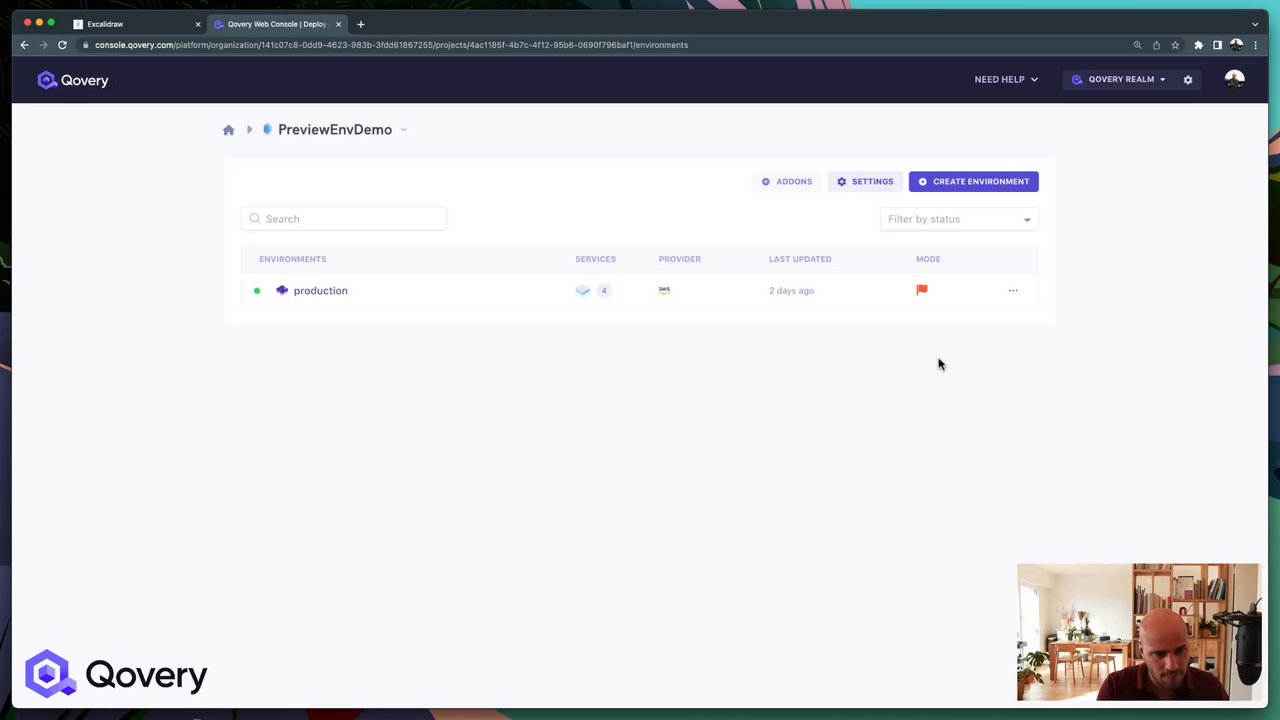Open organization settings gear in header
This screenshot has width=1280, height=720.
tap(1188, 80)
